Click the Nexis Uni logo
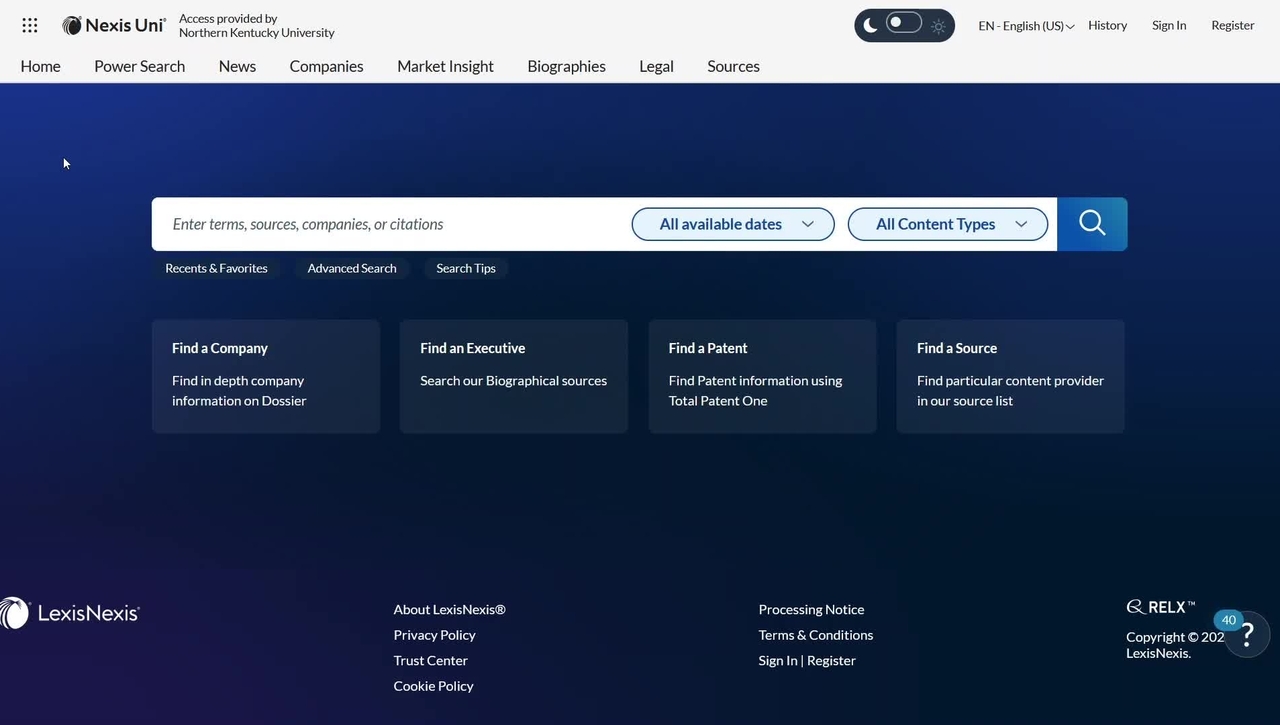1280x725 pixels. tap(114, 26)
